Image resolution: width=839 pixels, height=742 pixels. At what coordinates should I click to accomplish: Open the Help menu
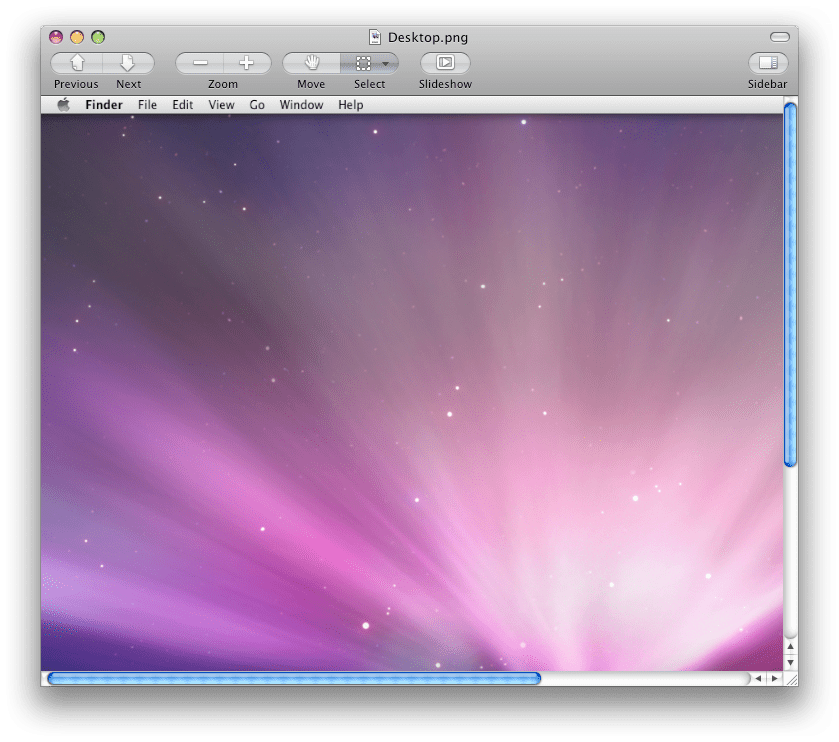pyautogui.click(x=350, y=105)
